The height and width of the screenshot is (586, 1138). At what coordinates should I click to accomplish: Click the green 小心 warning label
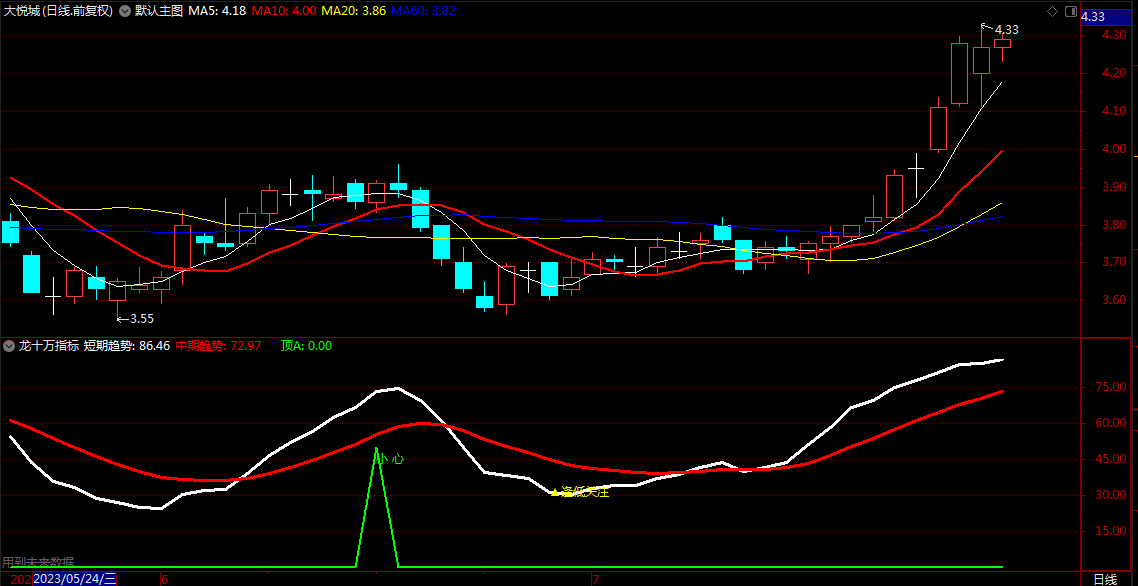coord(391,459)
